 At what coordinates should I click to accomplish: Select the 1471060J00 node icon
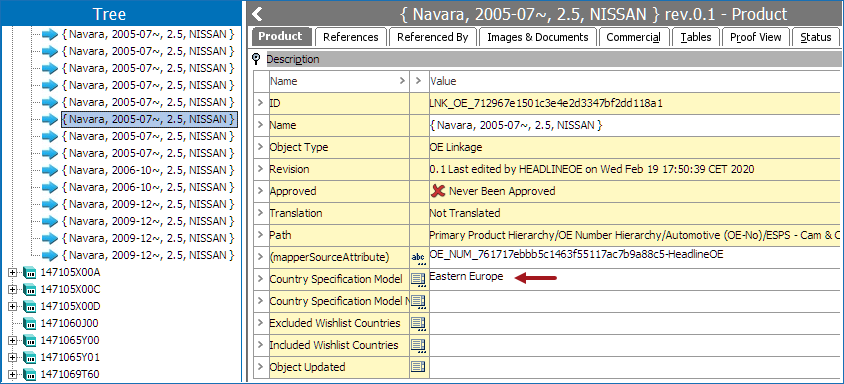tap(30, 323)
